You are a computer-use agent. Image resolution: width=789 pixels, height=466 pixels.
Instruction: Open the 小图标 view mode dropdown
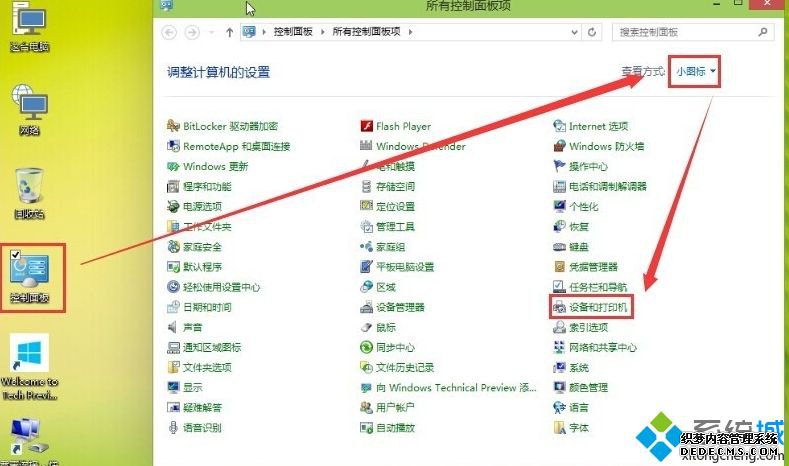point(695,71)
